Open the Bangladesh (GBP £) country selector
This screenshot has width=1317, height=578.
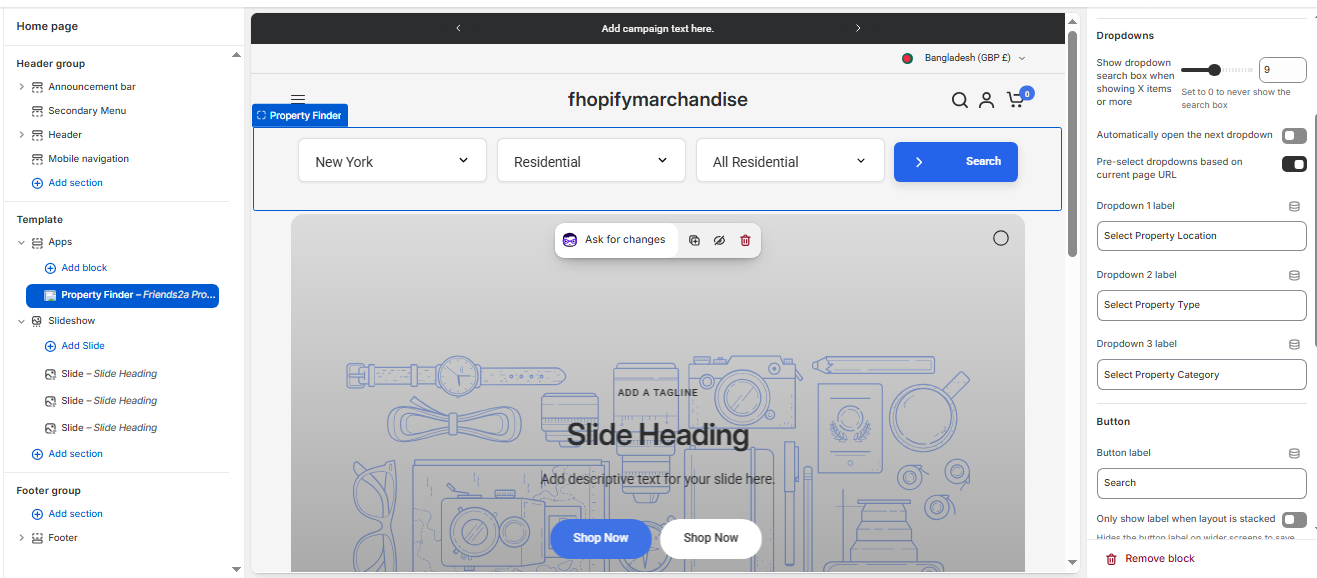(965, 58)
